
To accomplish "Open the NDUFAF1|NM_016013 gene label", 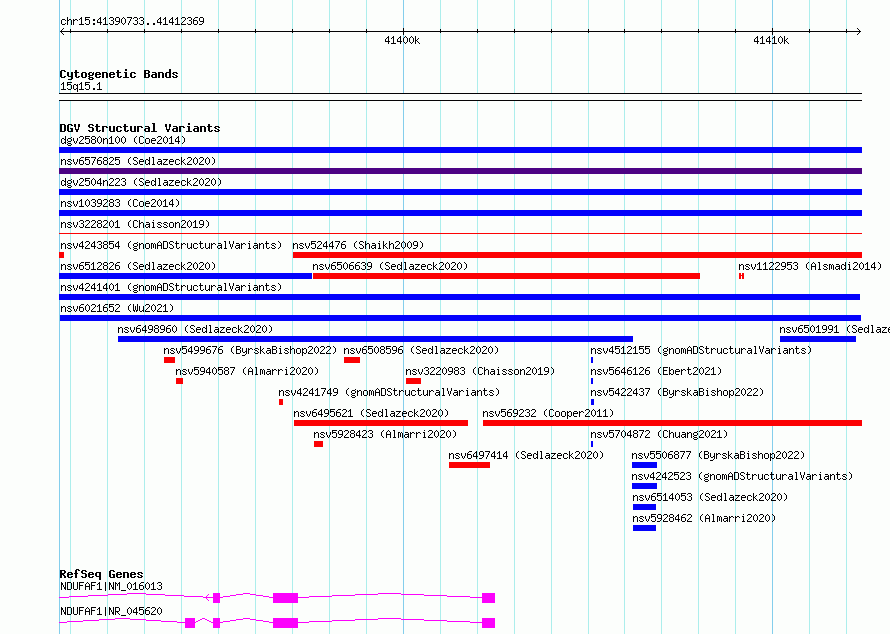I will click(x=111, y=586).
